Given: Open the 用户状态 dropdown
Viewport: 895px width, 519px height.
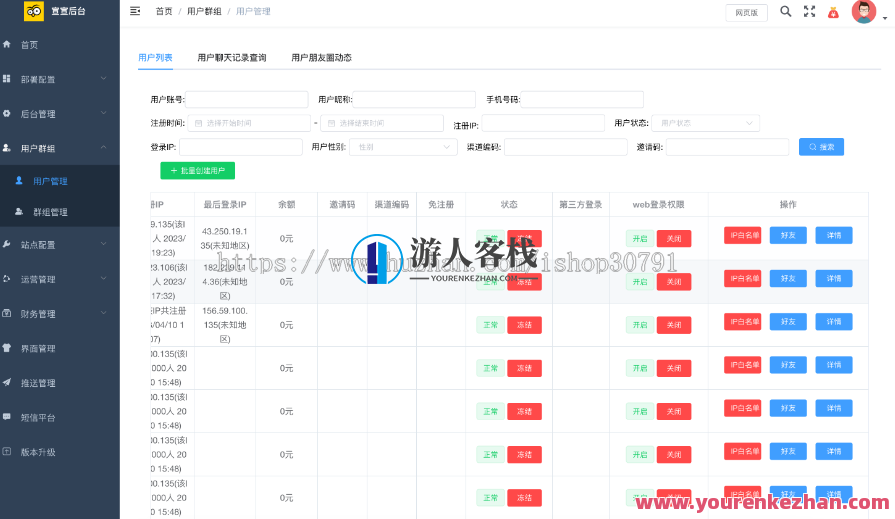Looking at the screenshot, I should (705, 123).
